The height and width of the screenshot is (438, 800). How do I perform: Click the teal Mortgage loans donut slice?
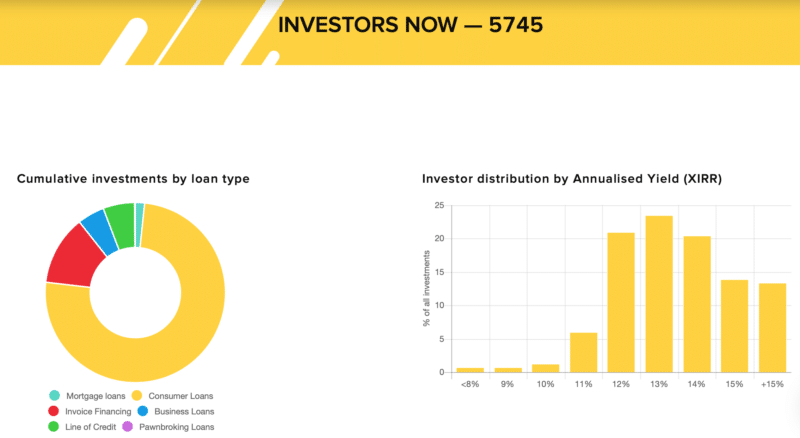[139, 225]
